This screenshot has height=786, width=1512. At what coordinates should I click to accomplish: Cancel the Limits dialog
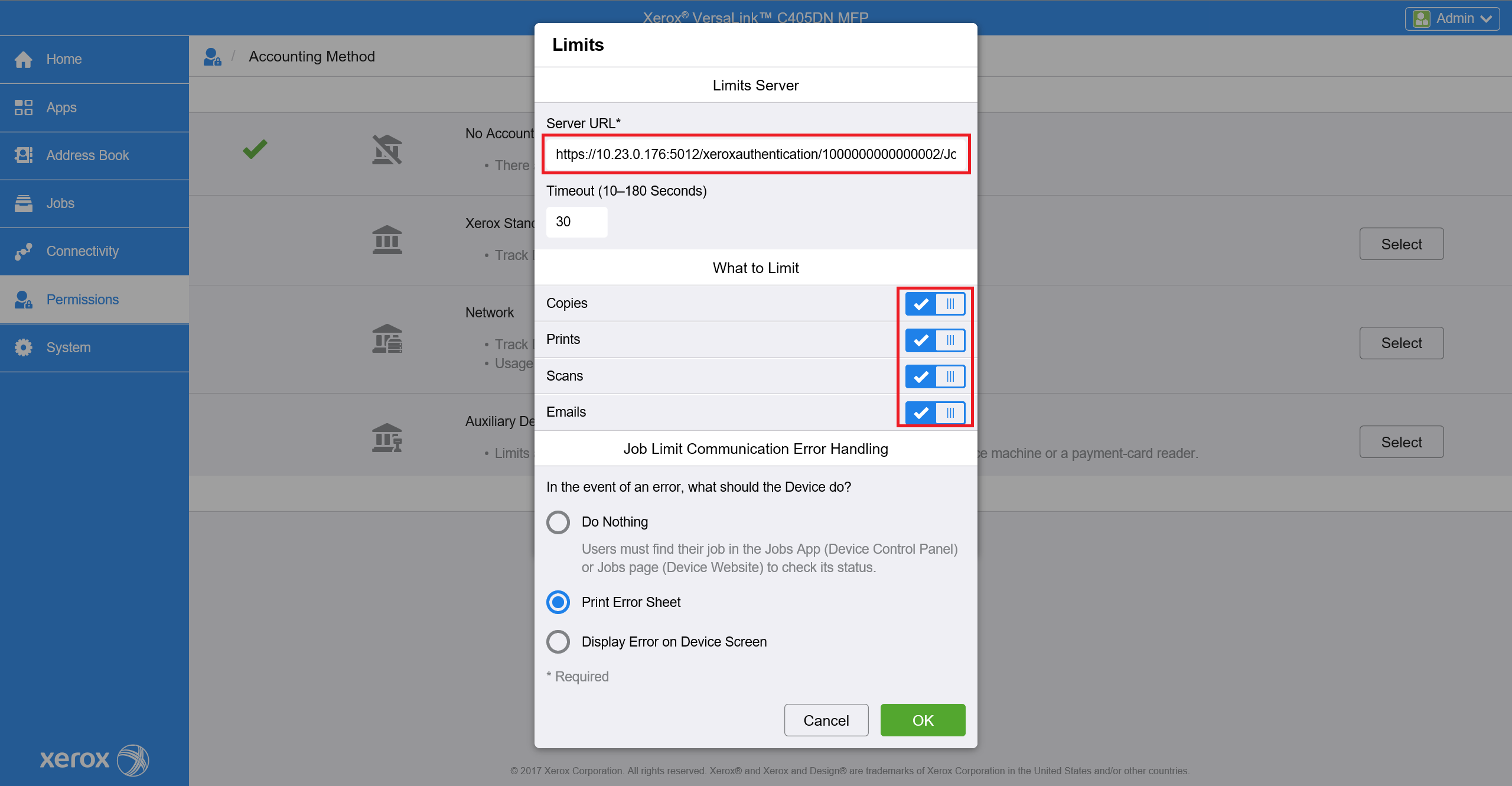(826, 720)
